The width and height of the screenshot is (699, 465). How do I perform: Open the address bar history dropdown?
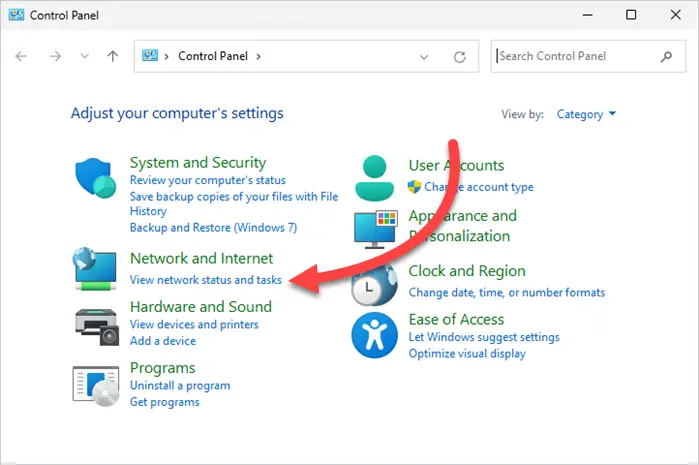(424, 57)
